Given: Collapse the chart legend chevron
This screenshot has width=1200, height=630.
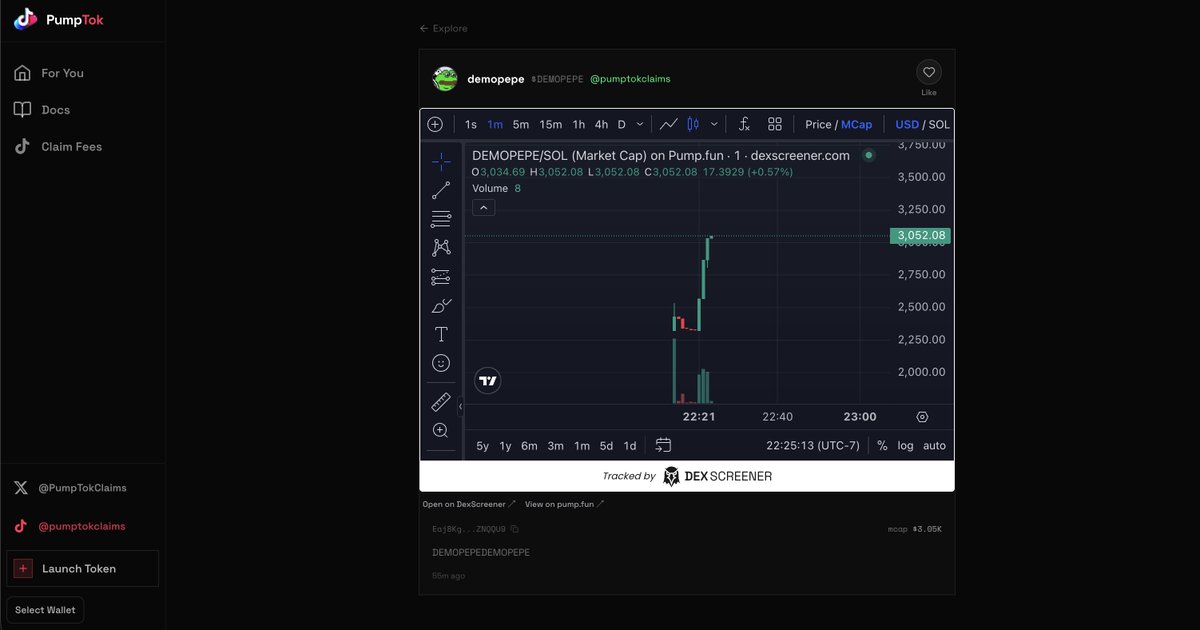Looking at the screenshot, I should click(x=483, y=208).
